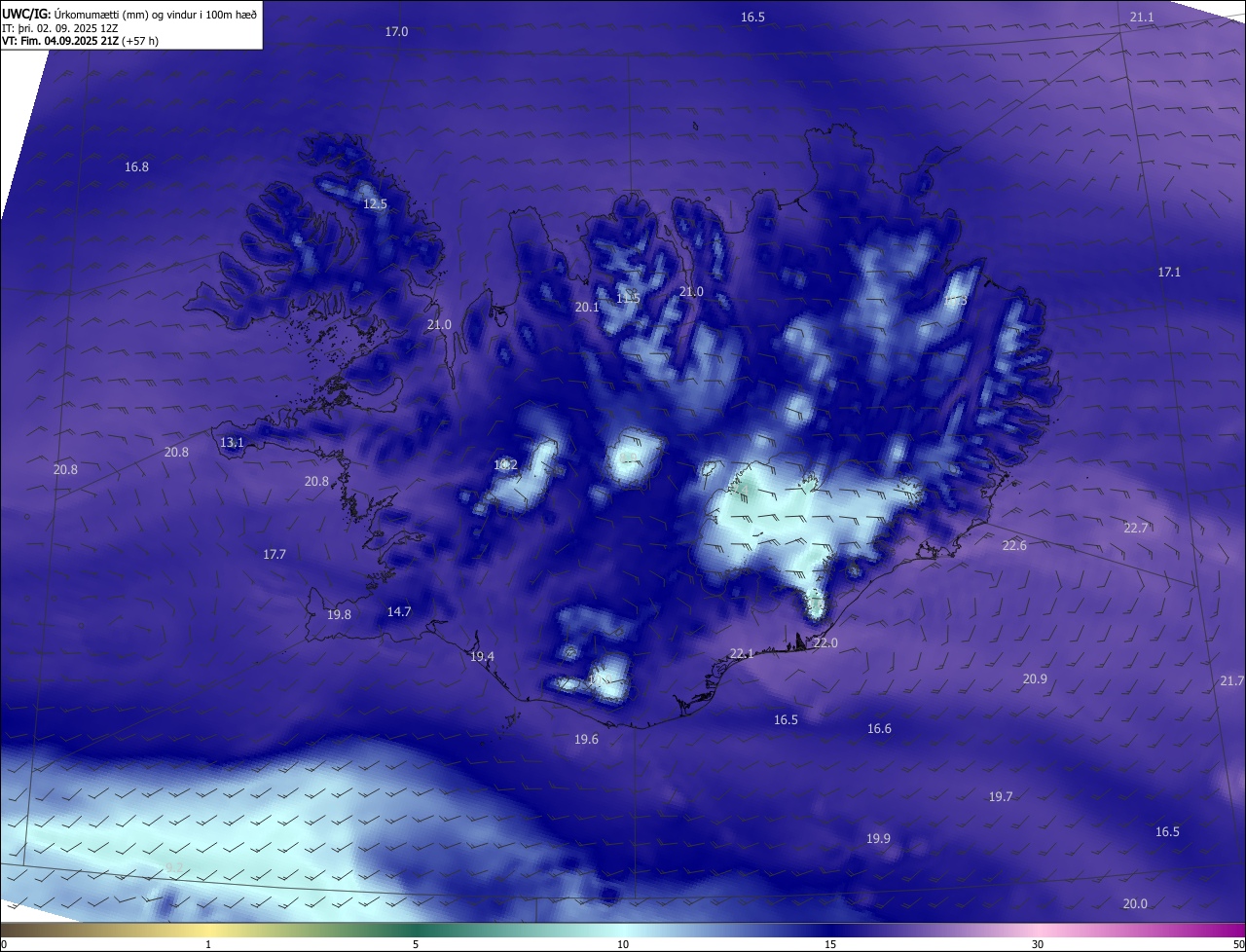The width and height of the screenshot is (1246, 952).
Task: Click the map value 22.0
Action: point(825,642)
